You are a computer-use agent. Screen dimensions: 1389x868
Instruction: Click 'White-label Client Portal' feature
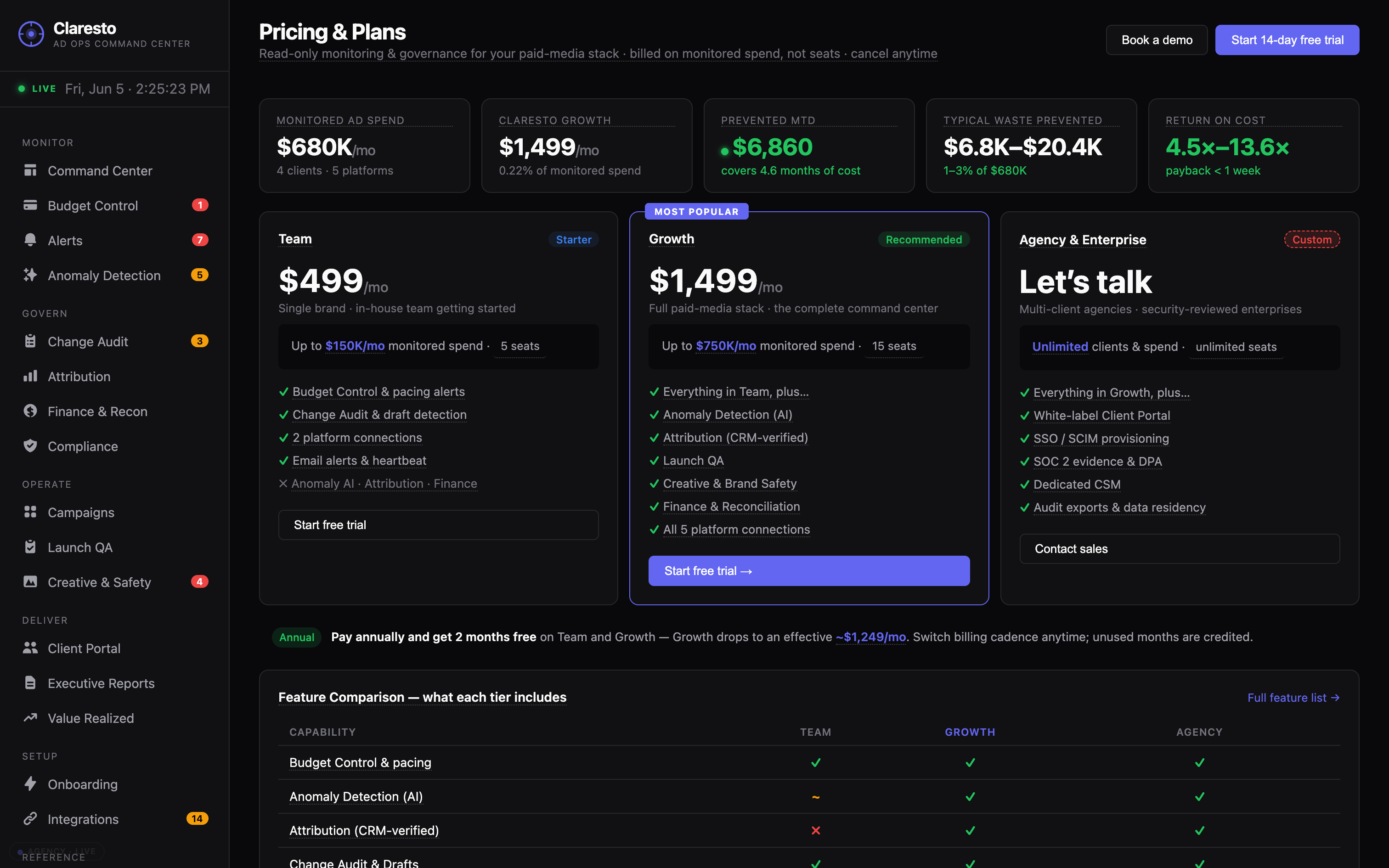(1101, 415)
